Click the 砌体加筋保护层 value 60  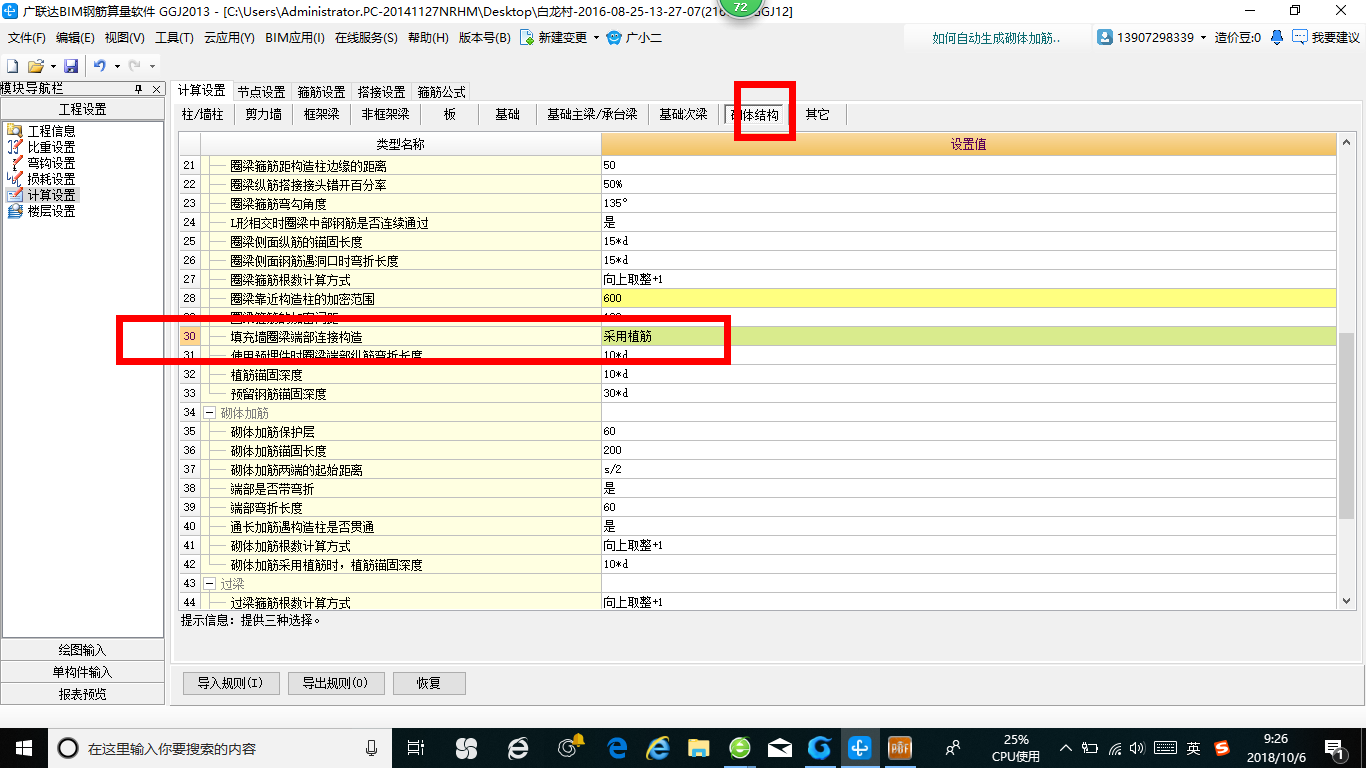tap(968, 432)
